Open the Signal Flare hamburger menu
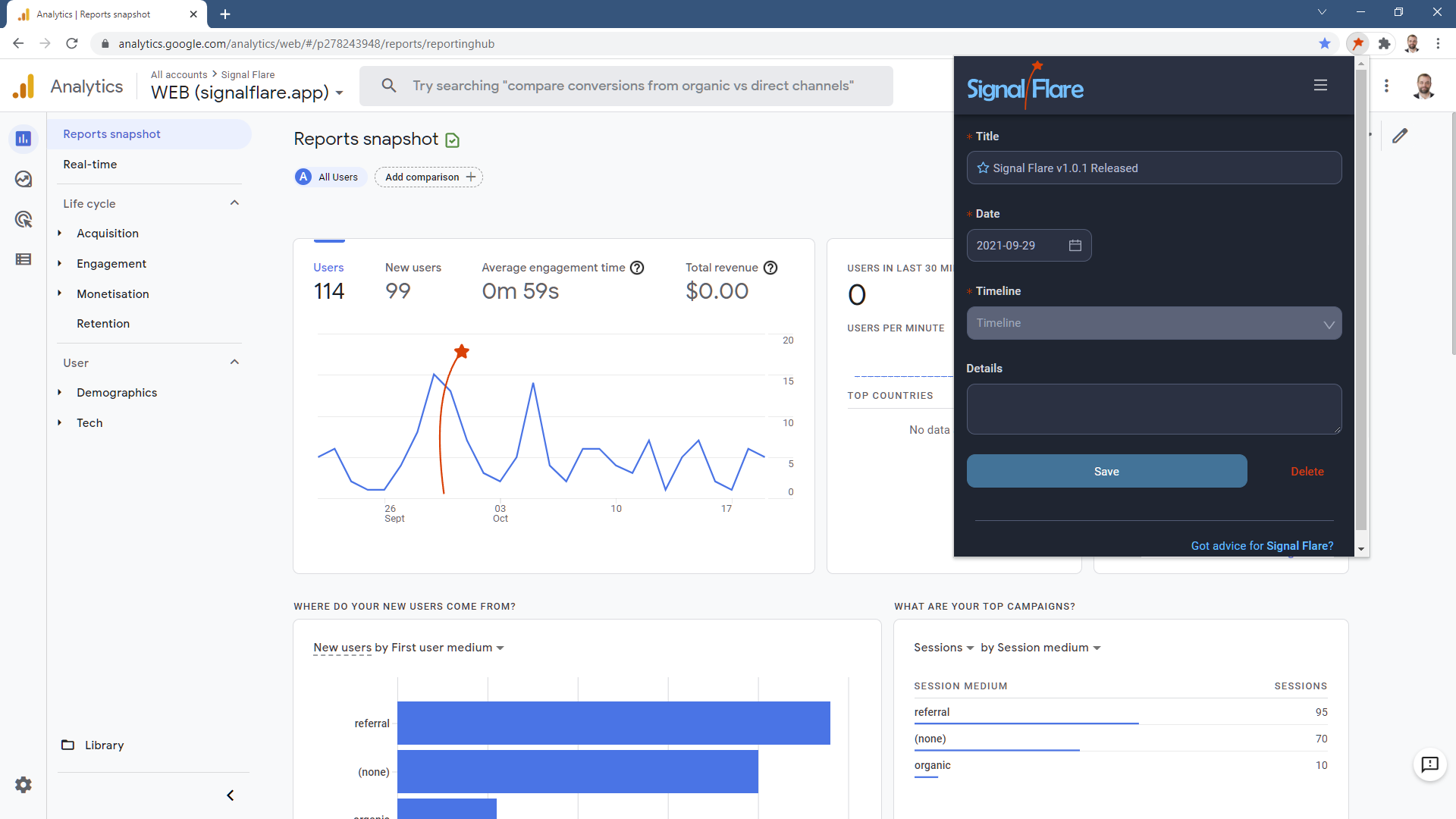 pyautogui.click(x=1320, y=86)
